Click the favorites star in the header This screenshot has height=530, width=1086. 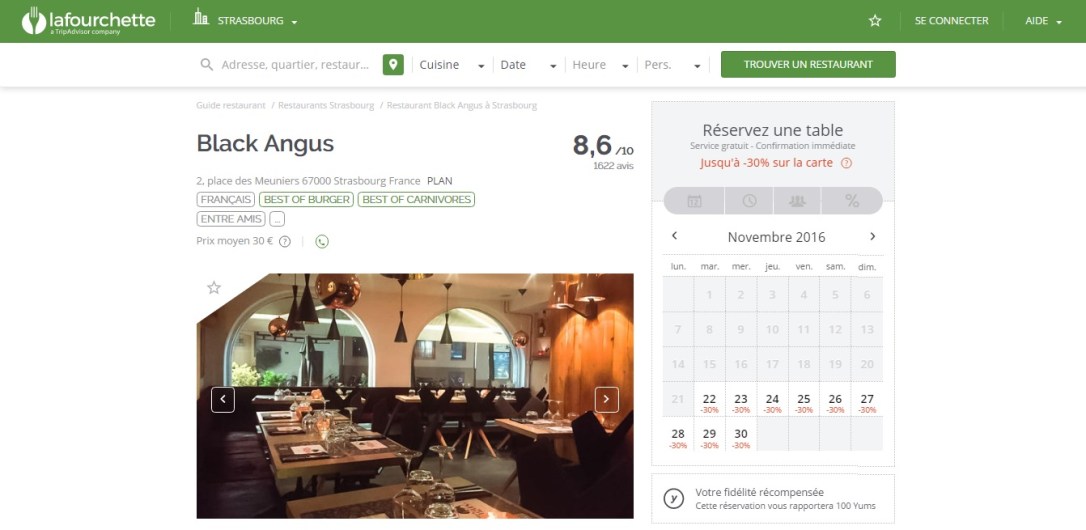[x=875, y=21]
